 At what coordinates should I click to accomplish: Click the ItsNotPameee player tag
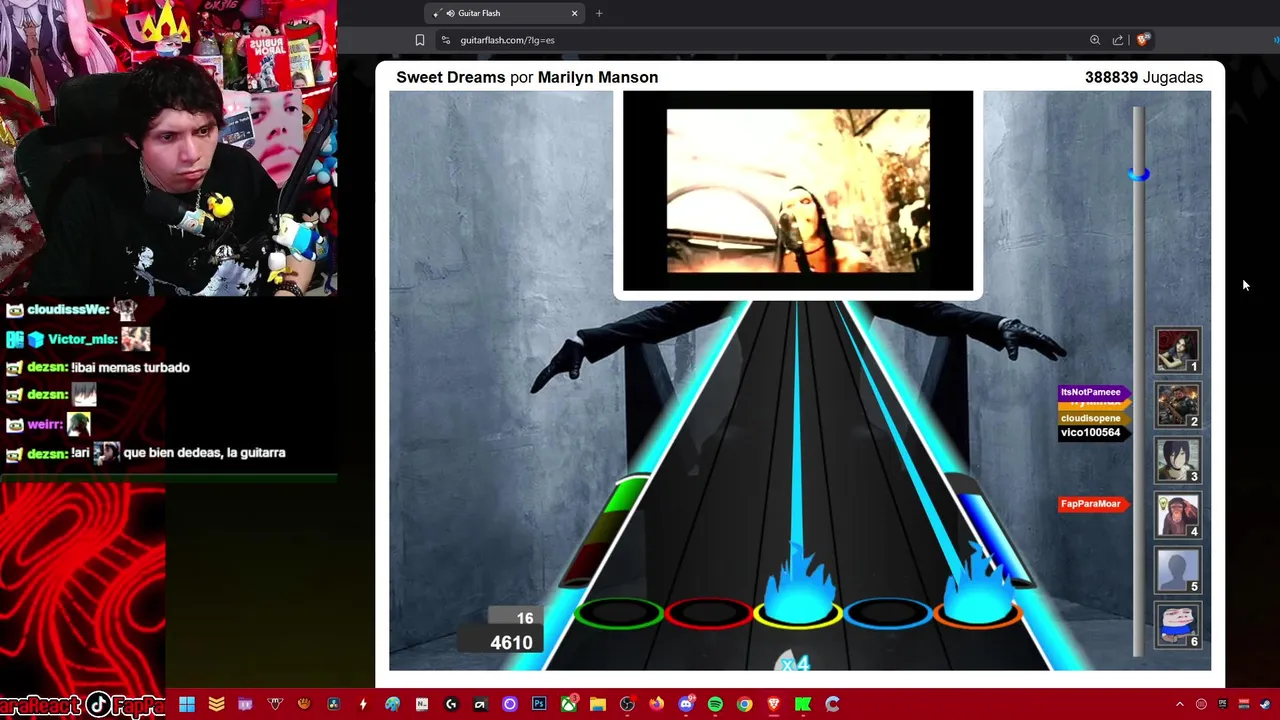coord(1093,392)
